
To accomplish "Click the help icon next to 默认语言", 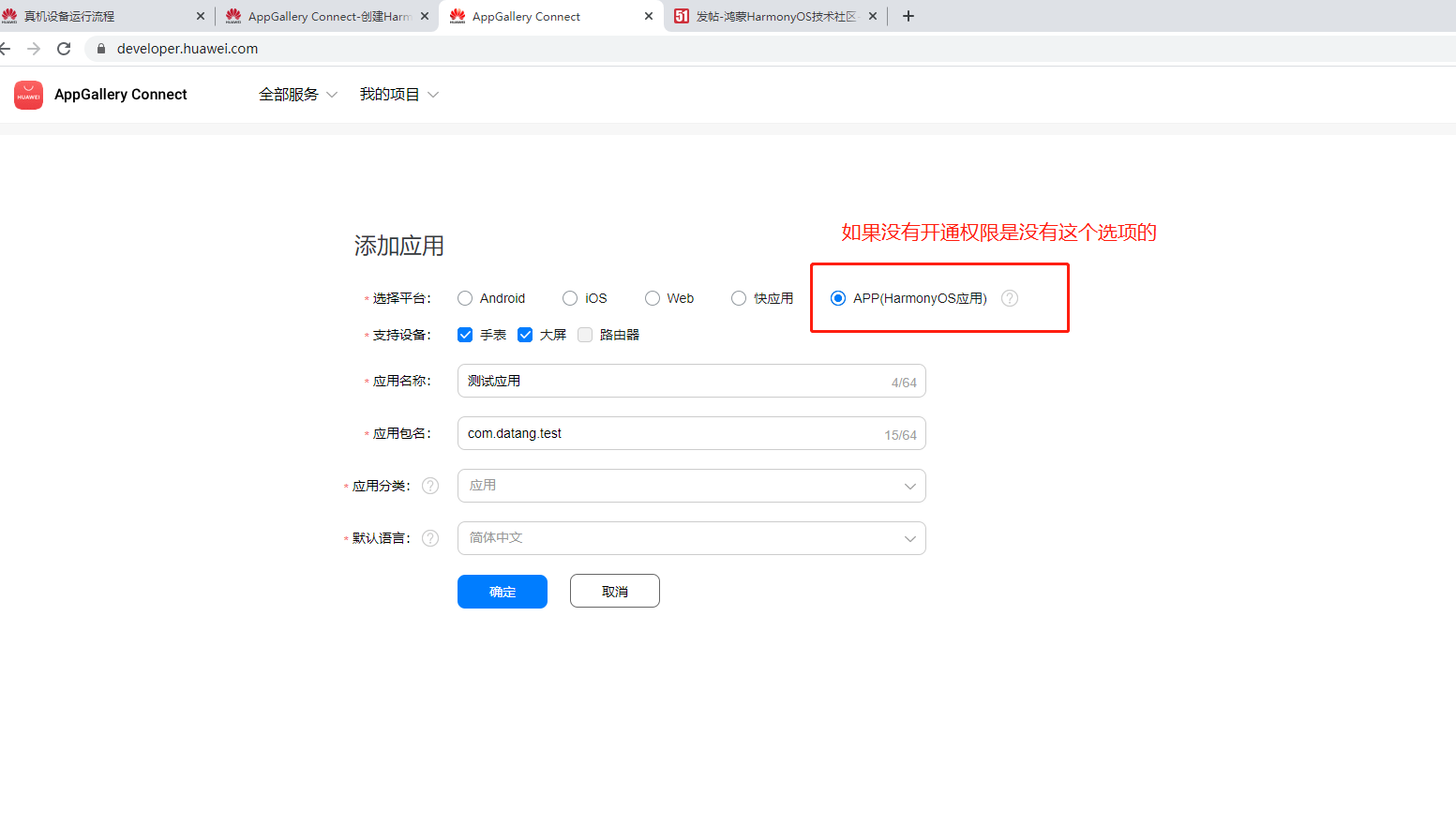I will point(430,538).
